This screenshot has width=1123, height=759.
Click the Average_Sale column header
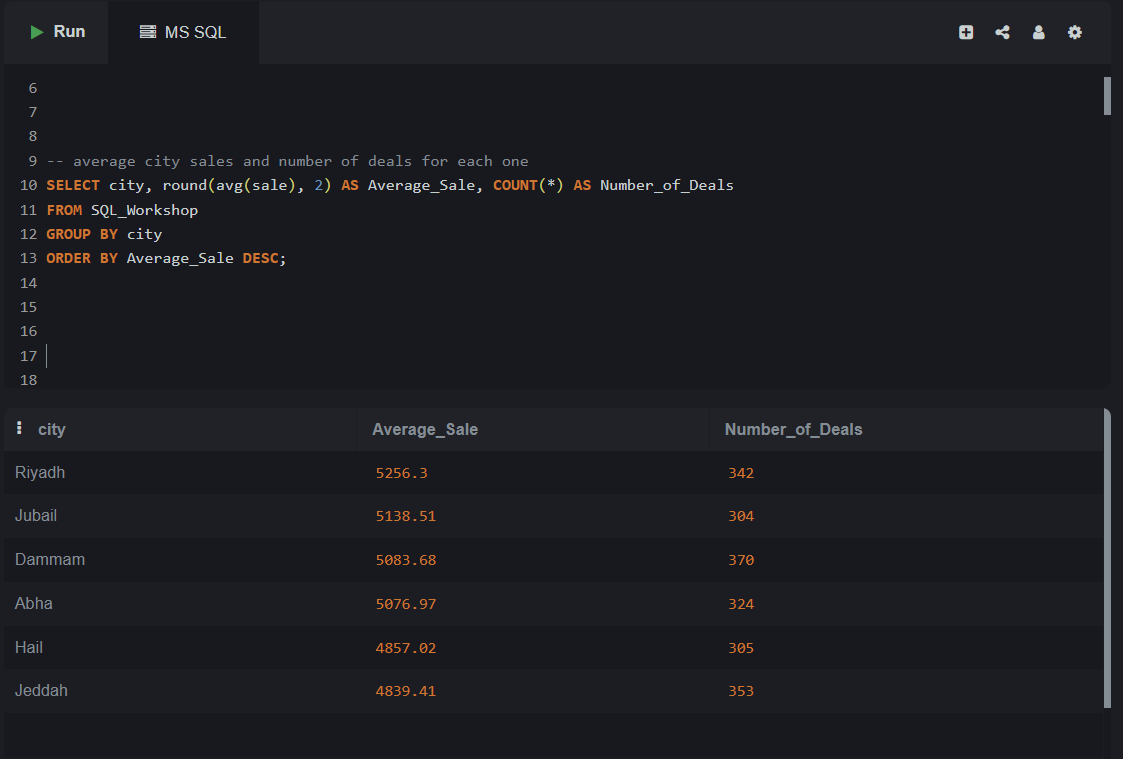(x=425, y=430)
